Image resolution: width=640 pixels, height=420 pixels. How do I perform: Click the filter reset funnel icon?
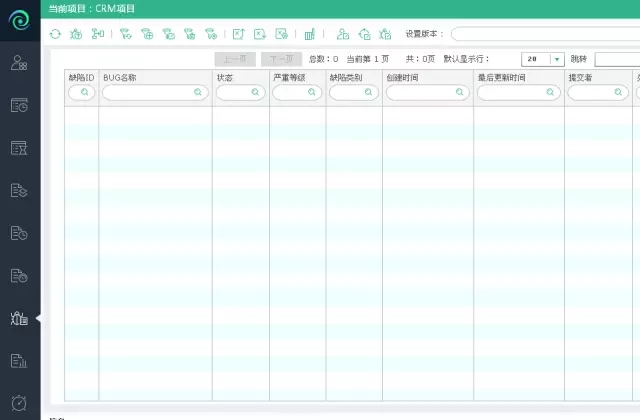pos(126,34)
